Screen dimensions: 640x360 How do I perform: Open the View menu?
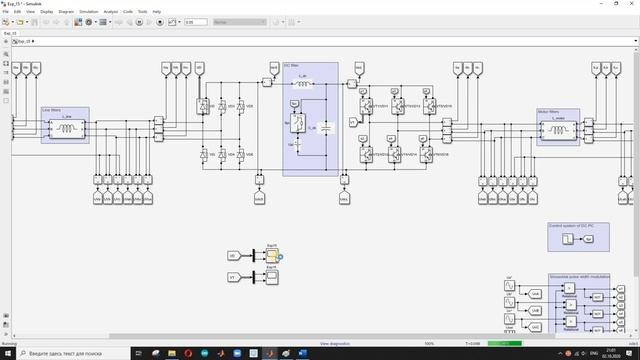coord(30,12)
